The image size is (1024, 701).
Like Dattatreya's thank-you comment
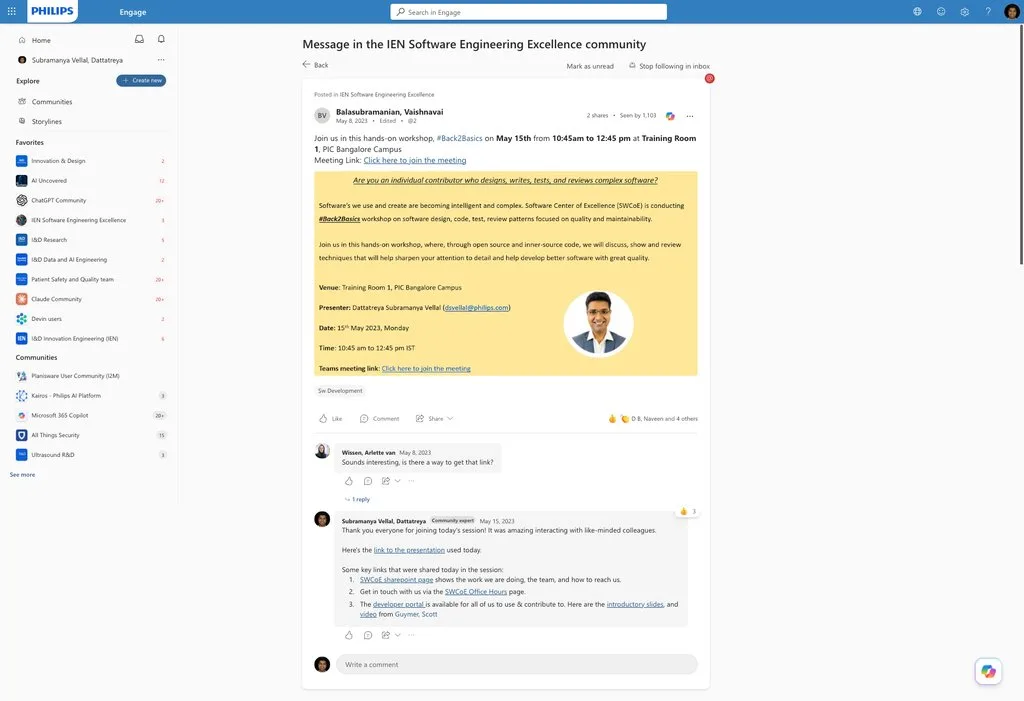point(349,635)
